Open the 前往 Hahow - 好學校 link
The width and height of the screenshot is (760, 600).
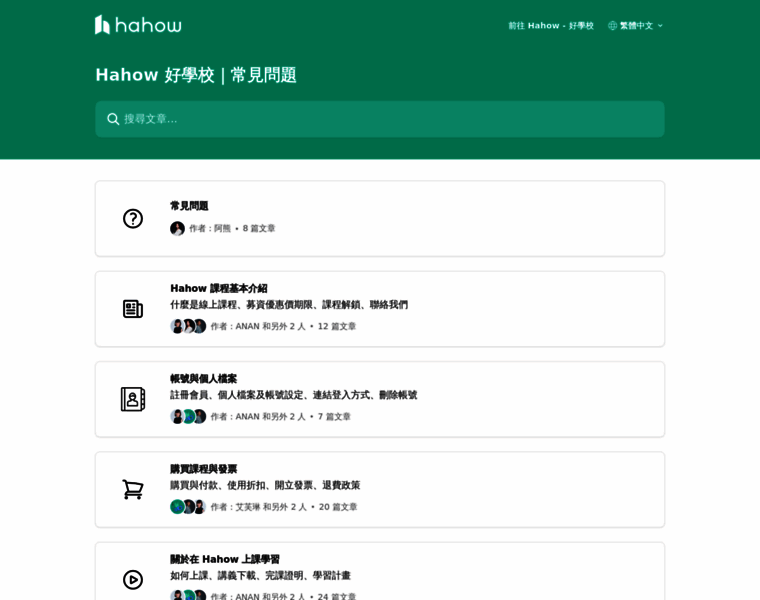551,26
